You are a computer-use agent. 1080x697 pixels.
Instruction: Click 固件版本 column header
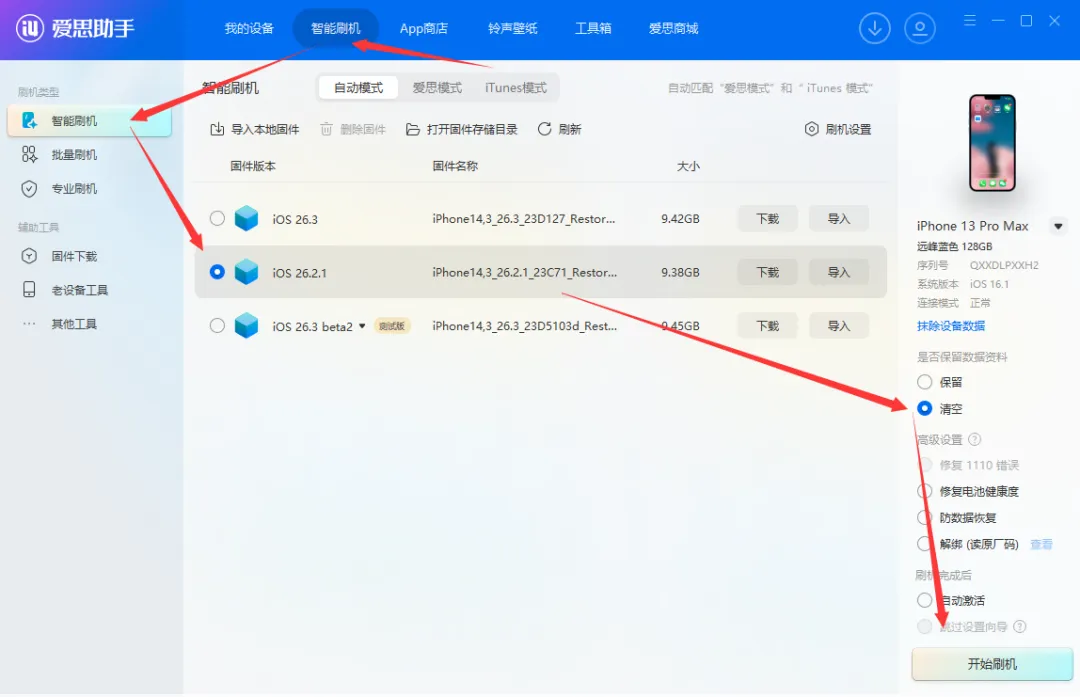tap(253, 166)
